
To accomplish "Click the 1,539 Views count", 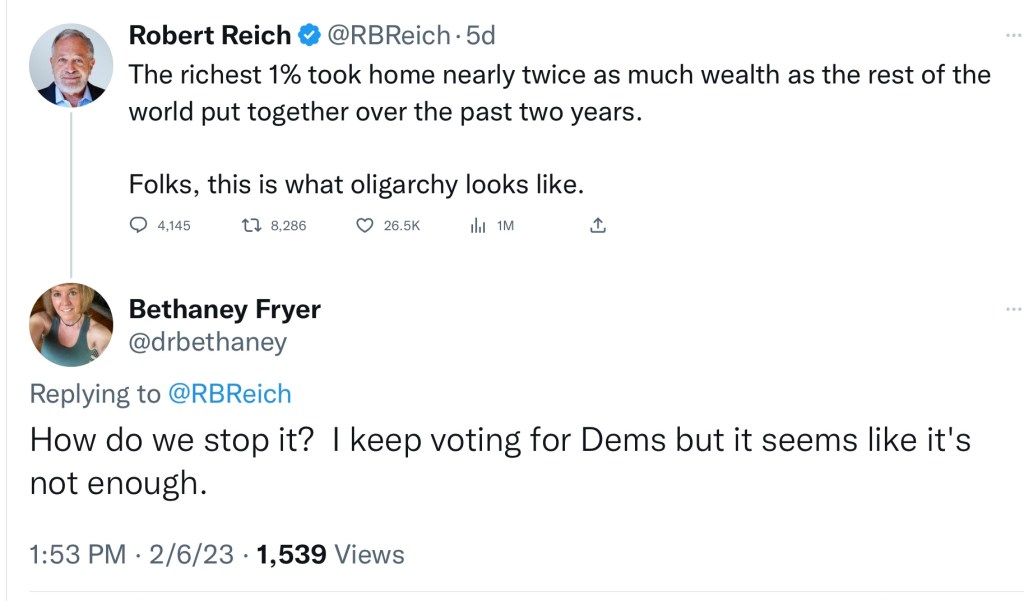I will click(330, 554).
